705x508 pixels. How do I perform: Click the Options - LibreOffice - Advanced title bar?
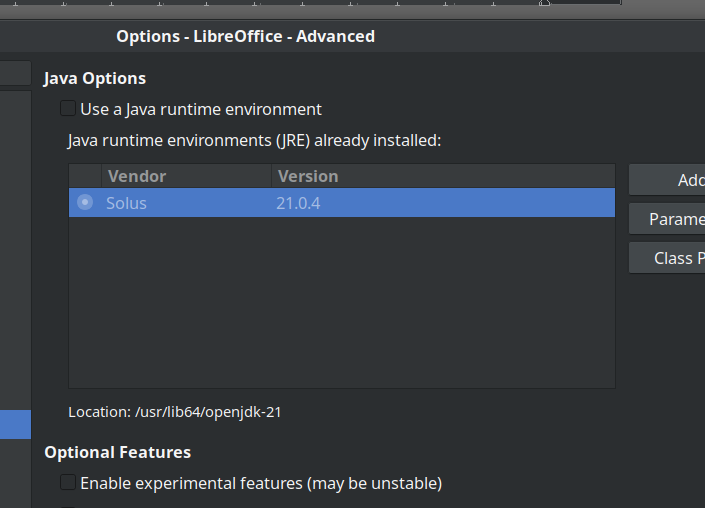[x=245, y=37]
